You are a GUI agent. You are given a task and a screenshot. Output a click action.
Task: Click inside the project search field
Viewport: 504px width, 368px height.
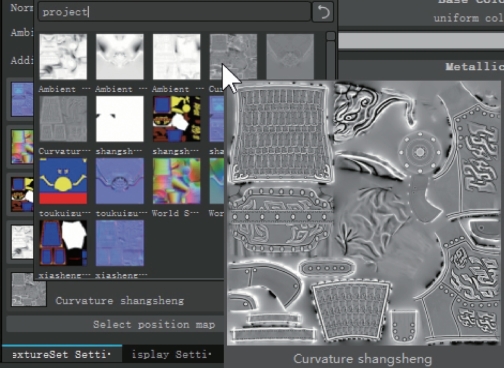(174, 12)
